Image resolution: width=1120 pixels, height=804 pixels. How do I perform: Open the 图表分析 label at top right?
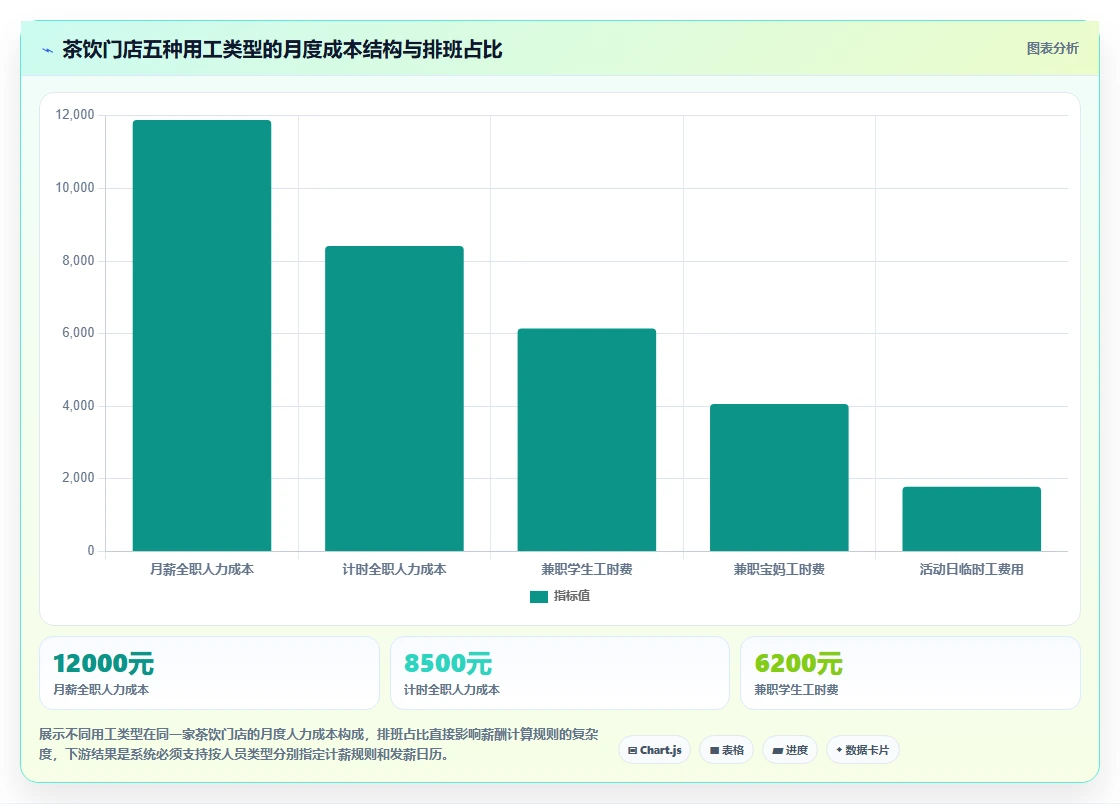tap(1052, 49)
